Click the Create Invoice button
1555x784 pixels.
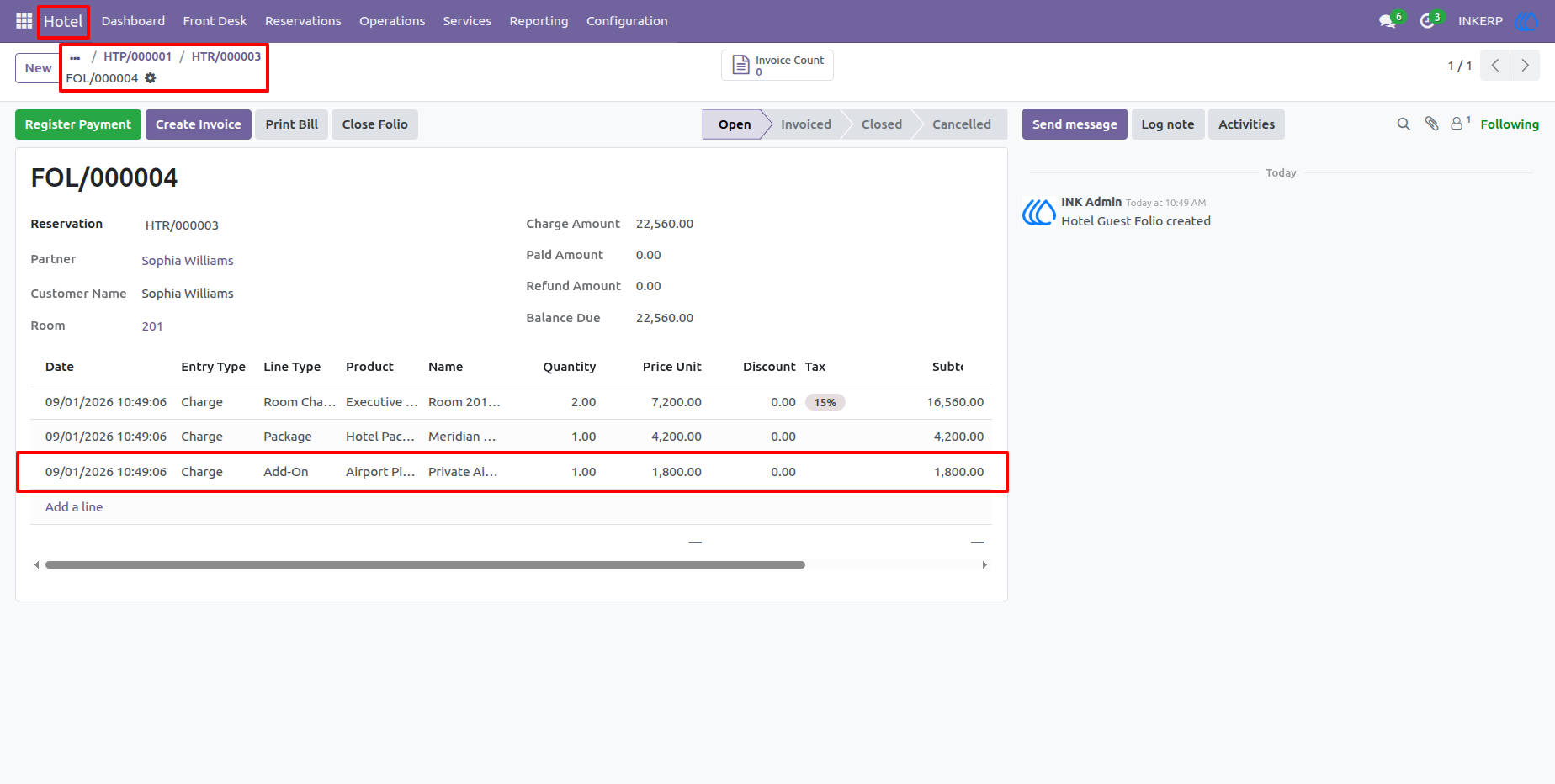199,124
